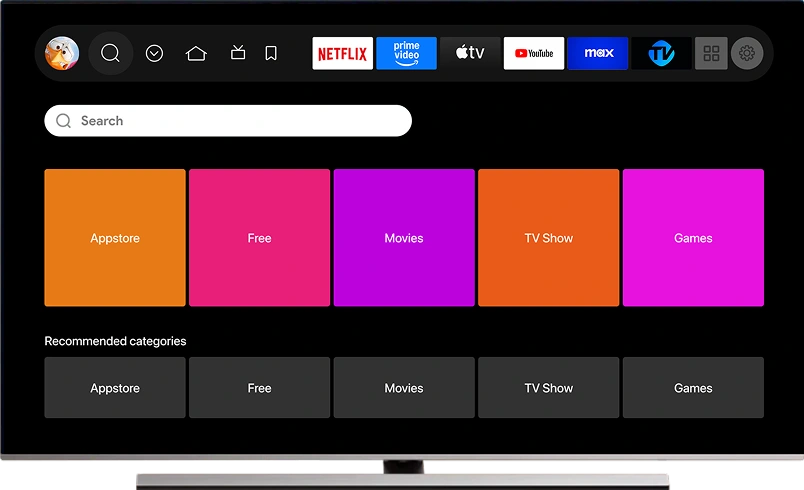Open the purple Movies category tile
The width and height of the screenshot is (804, 490).
tap(404, 238)
